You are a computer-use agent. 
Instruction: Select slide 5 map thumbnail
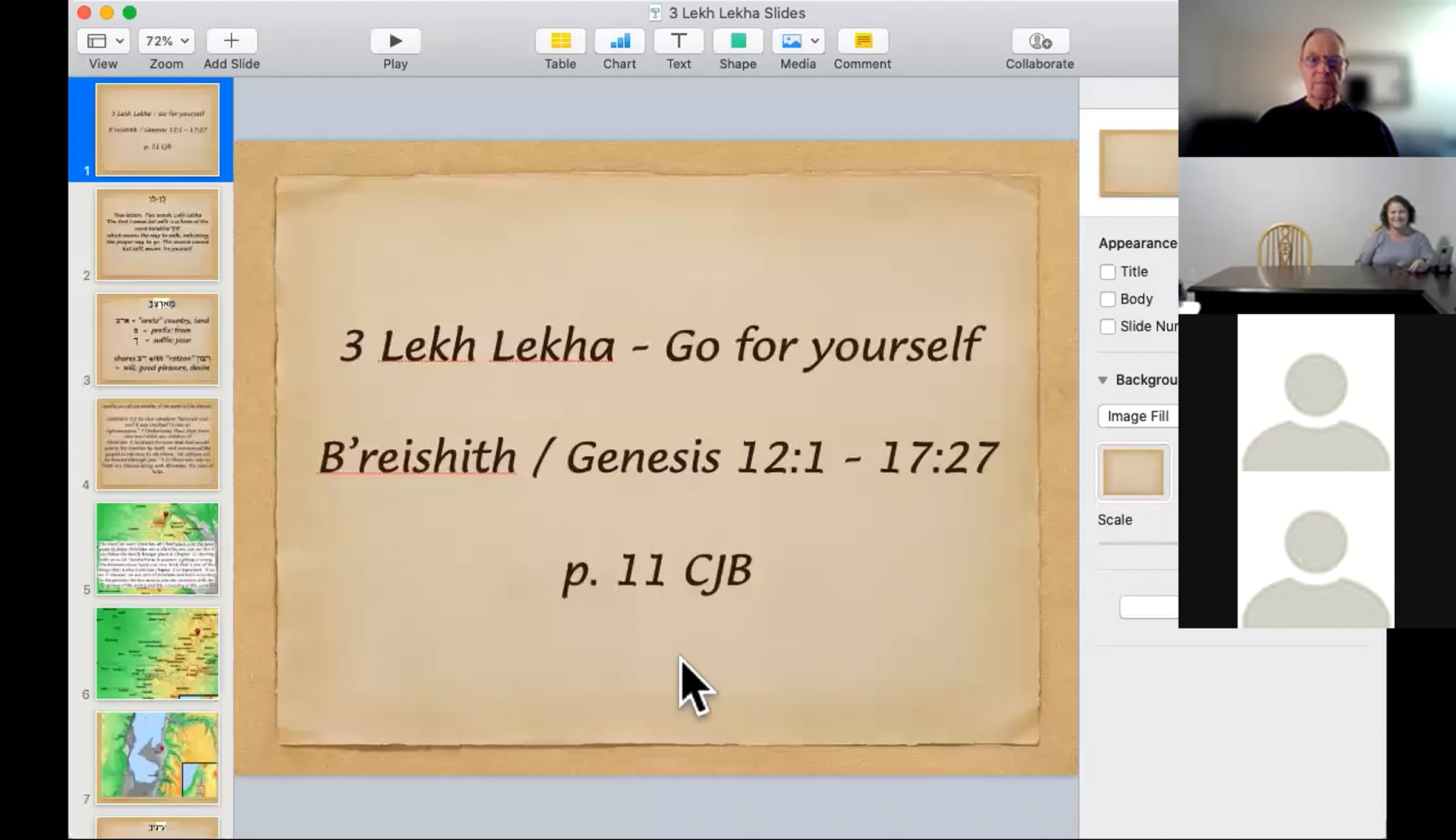click(157, 549)
